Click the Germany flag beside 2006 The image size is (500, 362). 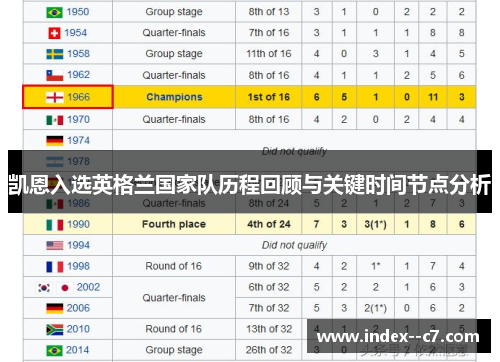click(x=54, y=308)
